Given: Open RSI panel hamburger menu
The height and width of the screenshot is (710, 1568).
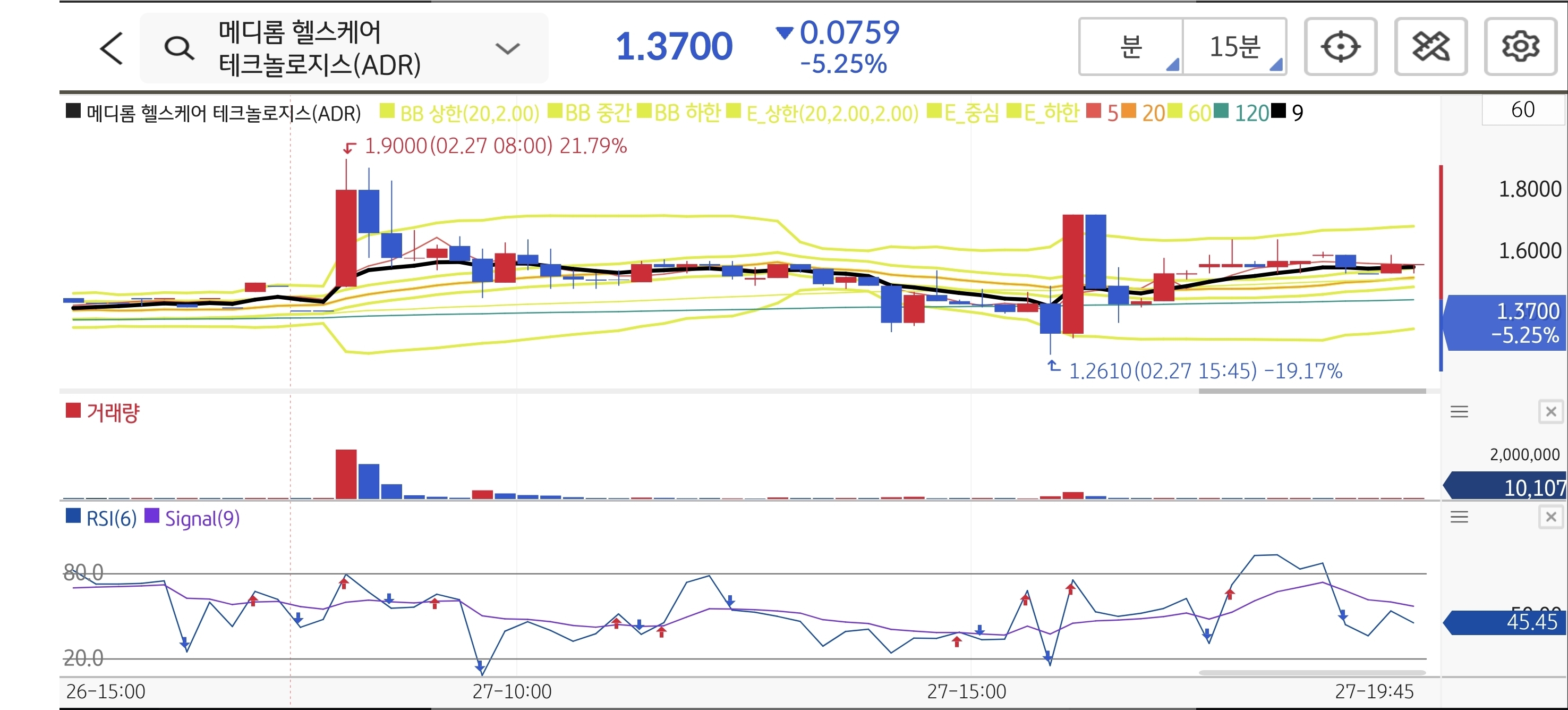Looking at the screenshot, I should [1459, 518].
